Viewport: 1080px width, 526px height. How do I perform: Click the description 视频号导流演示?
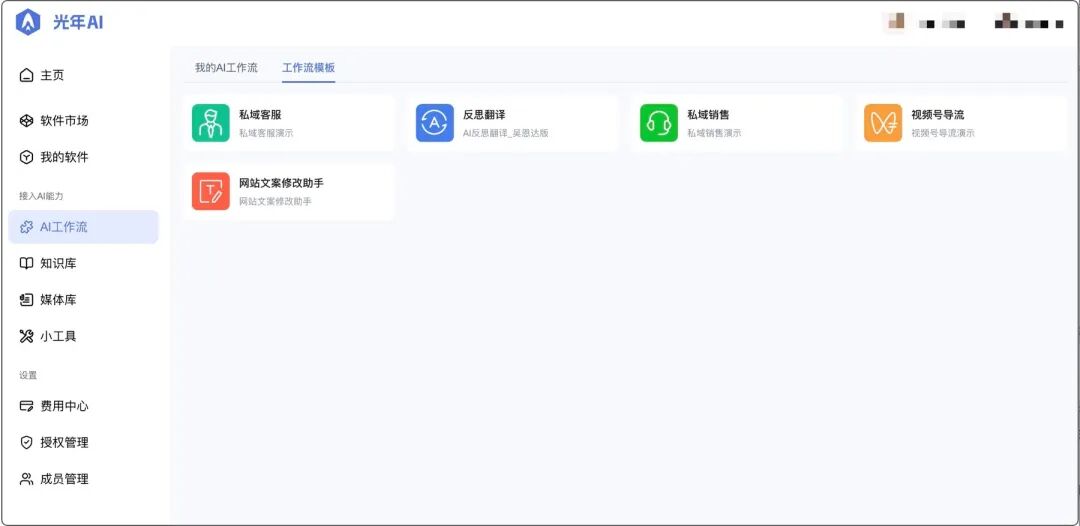pyautogui.click(x=943, y=133)
